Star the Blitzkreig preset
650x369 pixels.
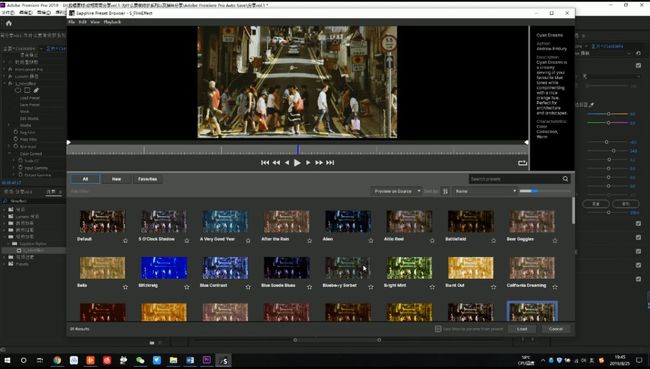click(x=187, y=287)
